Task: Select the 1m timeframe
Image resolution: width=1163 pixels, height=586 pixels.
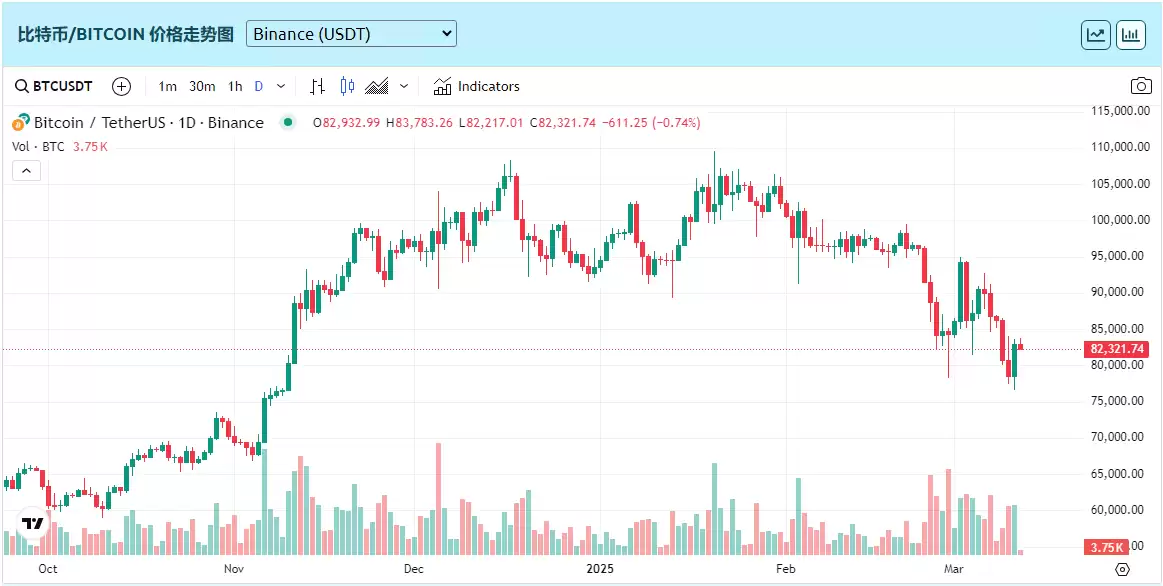Action: pyautogui.click(x=168, y=86)
